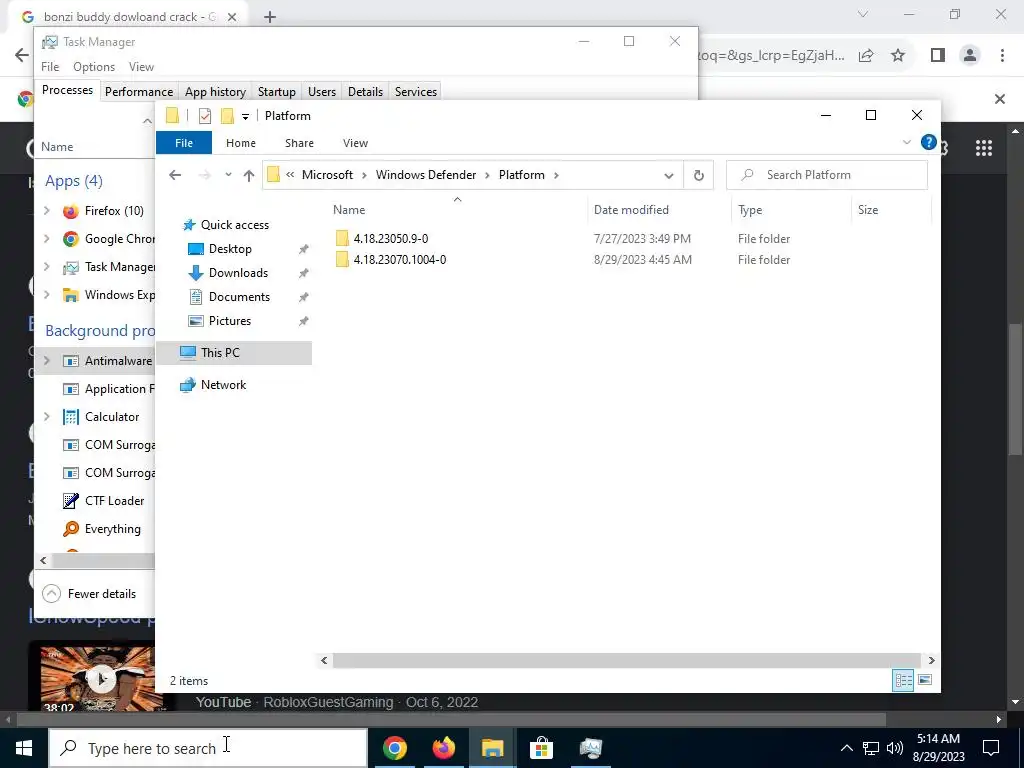Open View ribbon tab in Explorer
The width and height of the screenshot is (1024, 768).
tap(355, 143)
